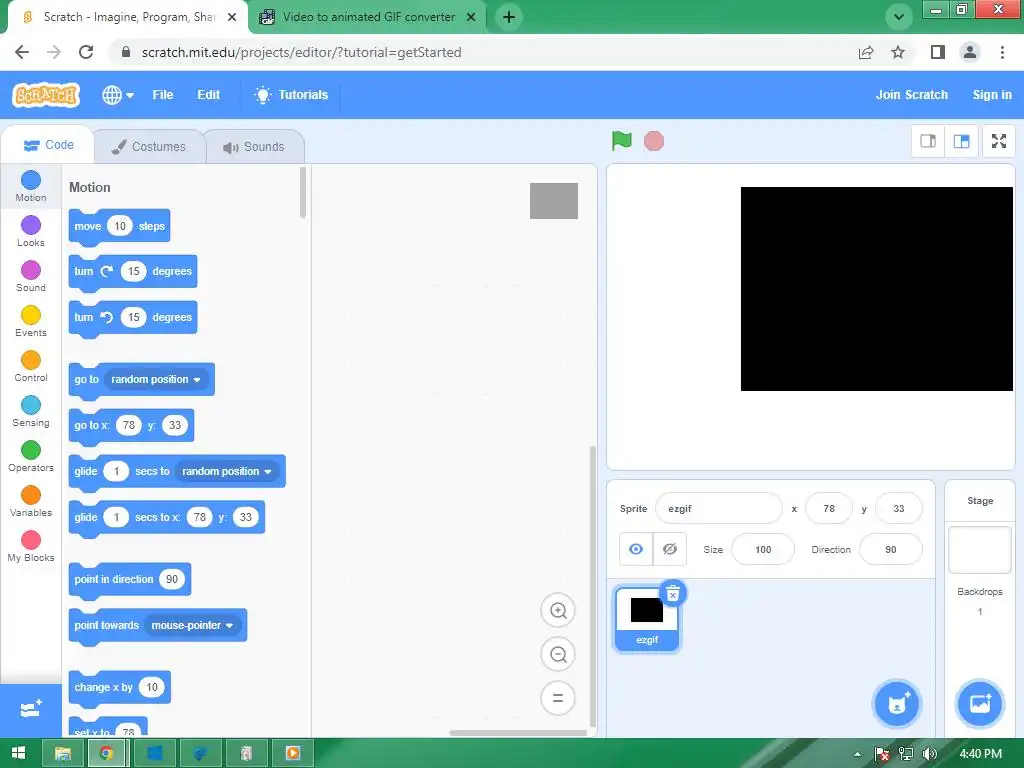Select the Variables block category
The image size is (1024, 768).
(x=31, y=502)
